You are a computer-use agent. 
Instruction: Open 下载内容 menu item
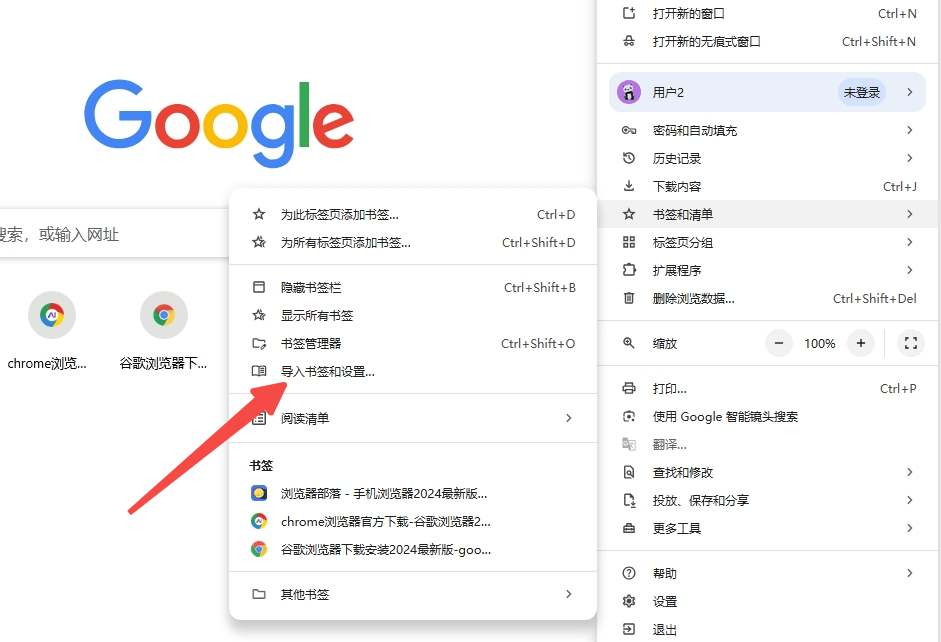pyautogui.click(x=769, y=186)
